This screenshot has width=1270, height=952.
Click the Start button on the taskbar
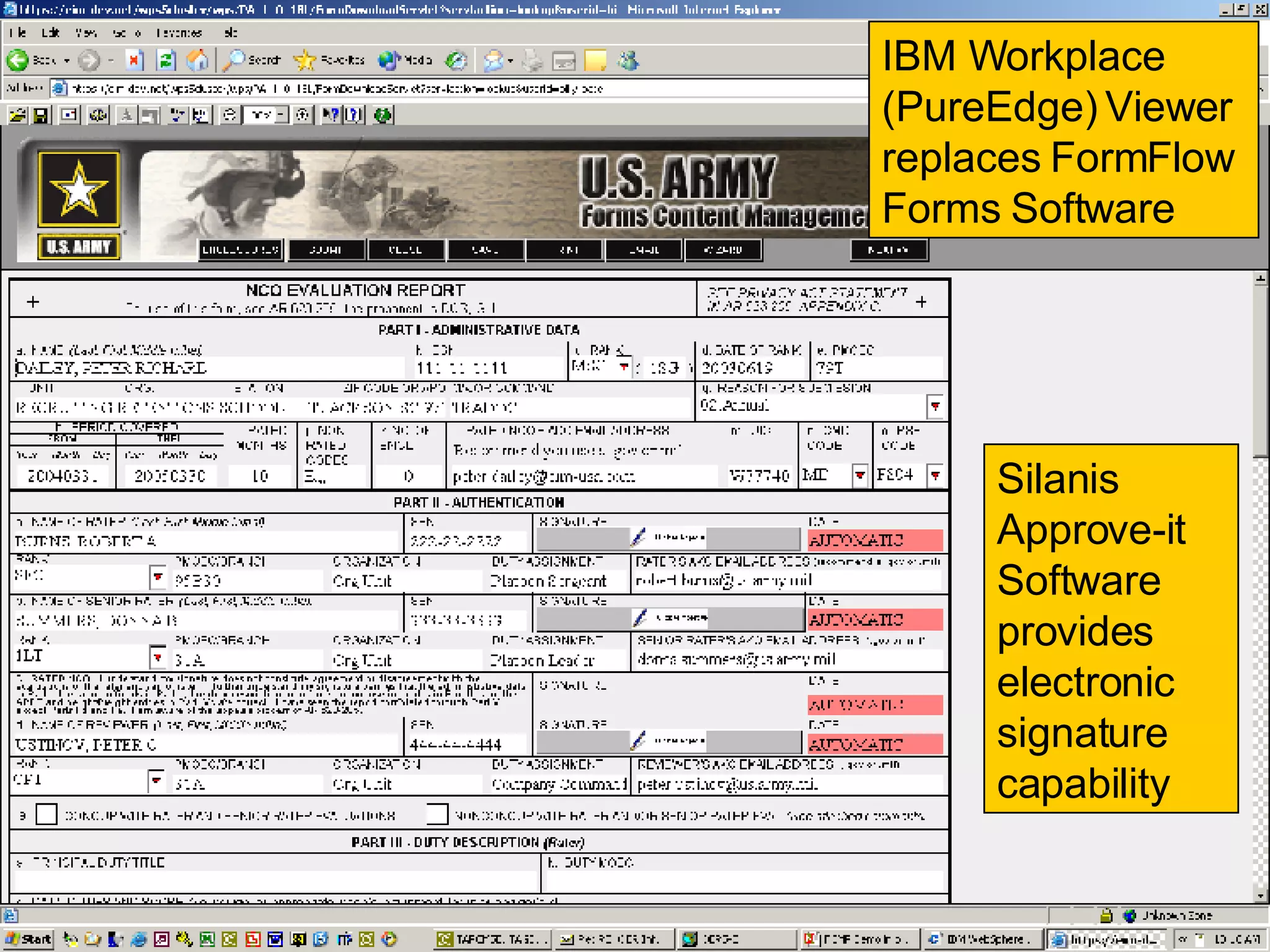(29, 939)
